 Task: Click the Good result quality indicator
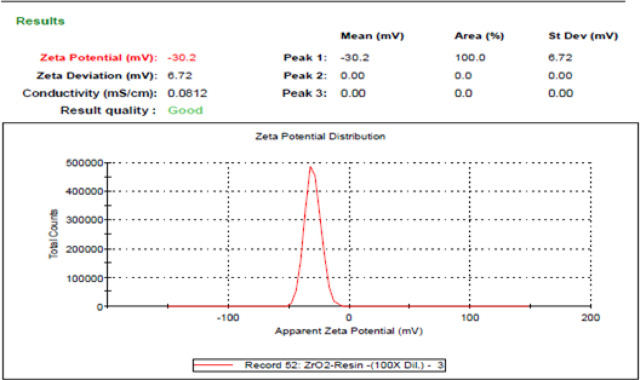coord(185,110)
